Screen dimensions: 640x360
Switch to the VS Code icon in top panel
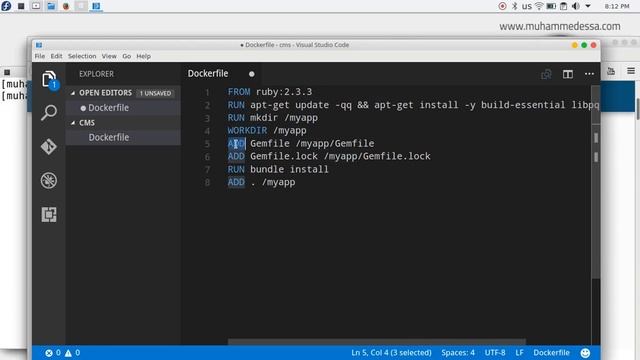(96, 6)
